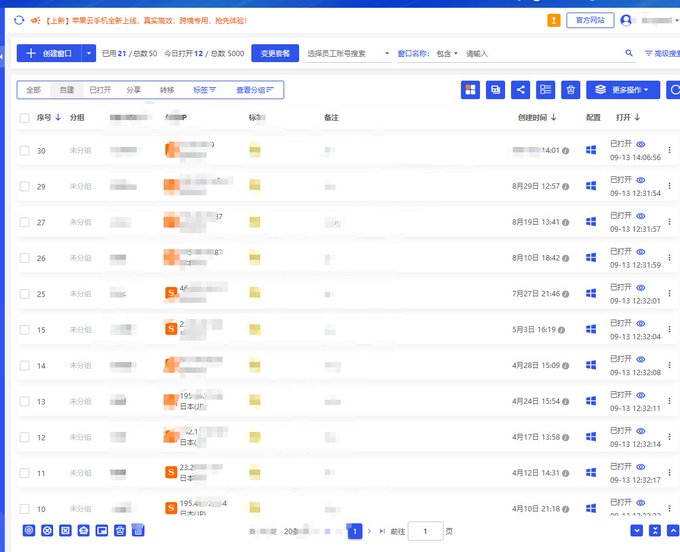Viewport: 680px width, 552px height.
Task: Click the picture-in-picture icon in bottom toolbar
Action: [x=101, y=530]
